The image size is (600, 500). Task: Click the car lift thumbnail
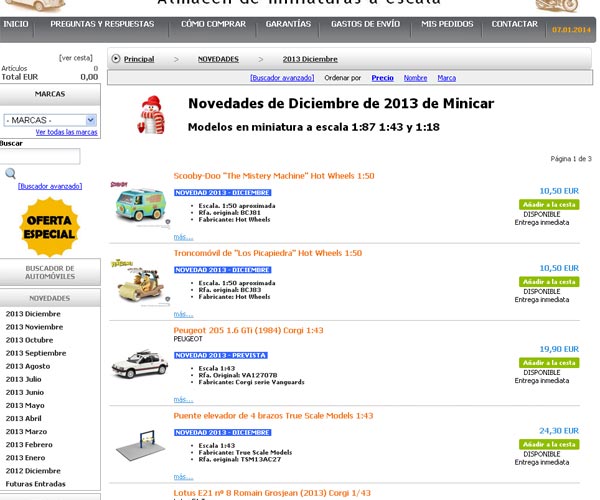(140, 446)
